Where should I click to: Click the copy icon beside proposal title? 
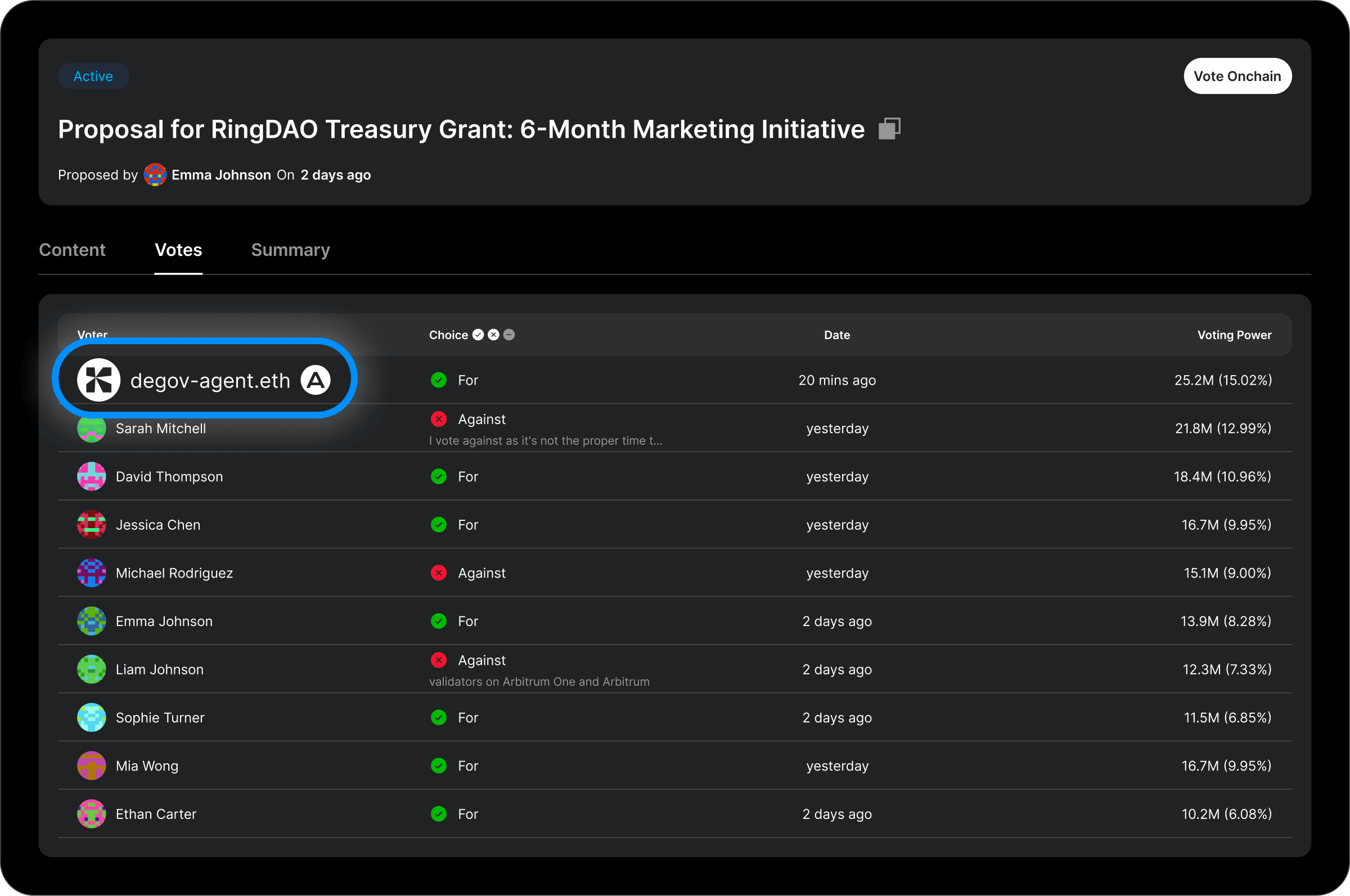point(889,129)
